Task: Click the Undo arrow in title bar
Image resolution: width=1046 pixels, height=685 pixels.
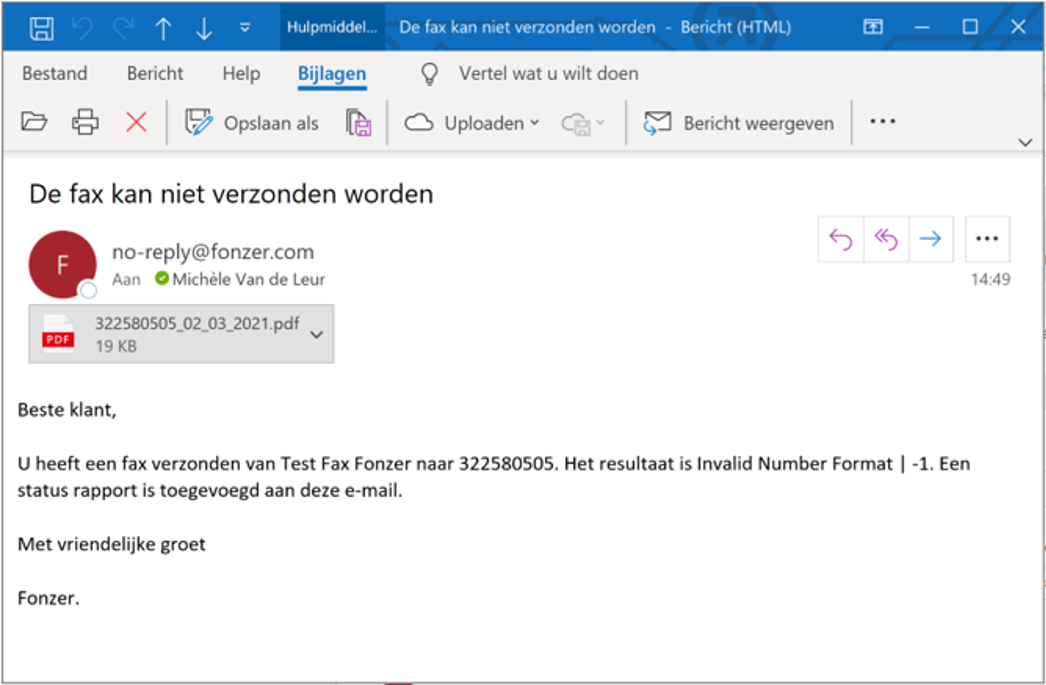Action: (x=83, y=28)
